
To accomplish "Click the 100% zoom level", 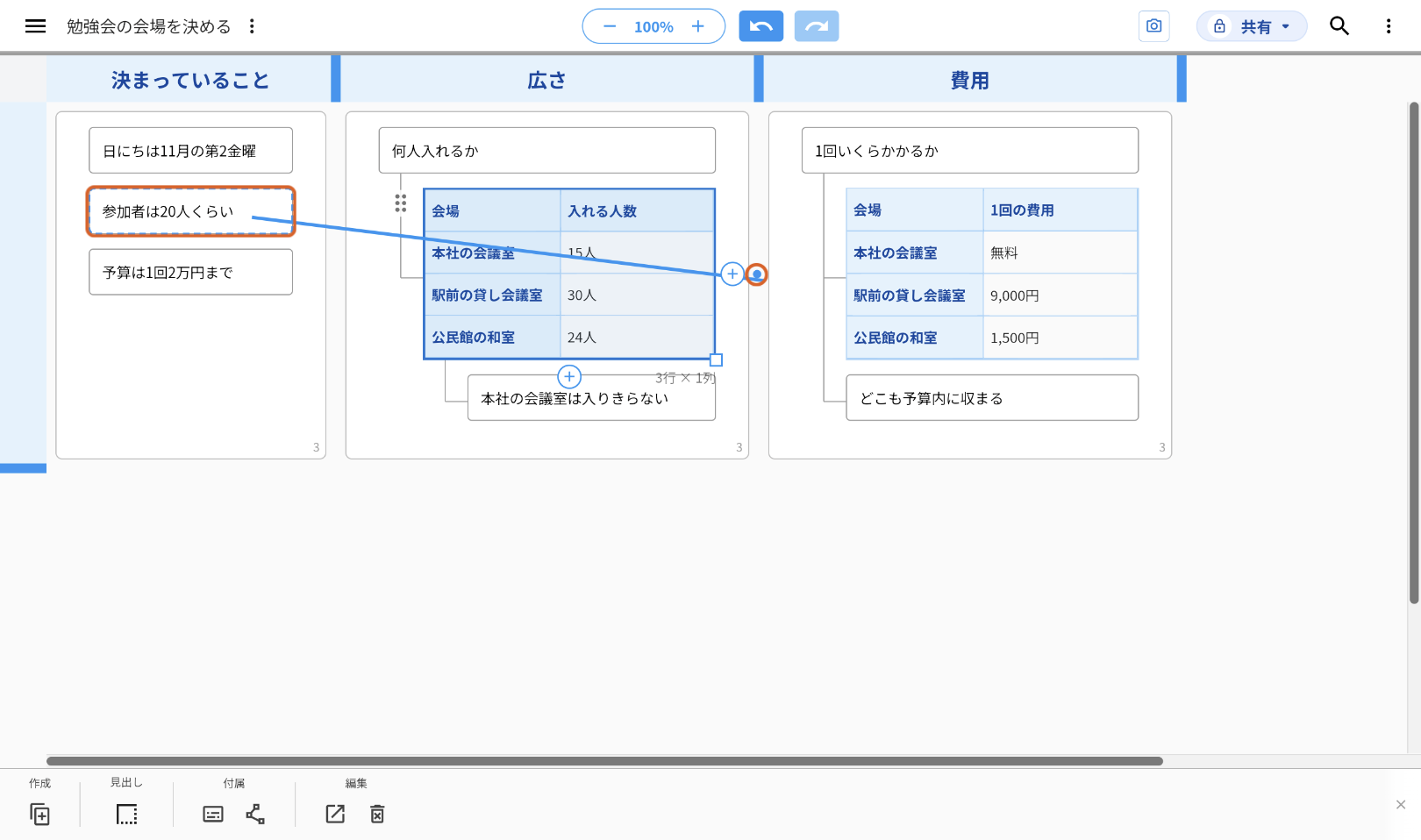I will coord(653,27).
